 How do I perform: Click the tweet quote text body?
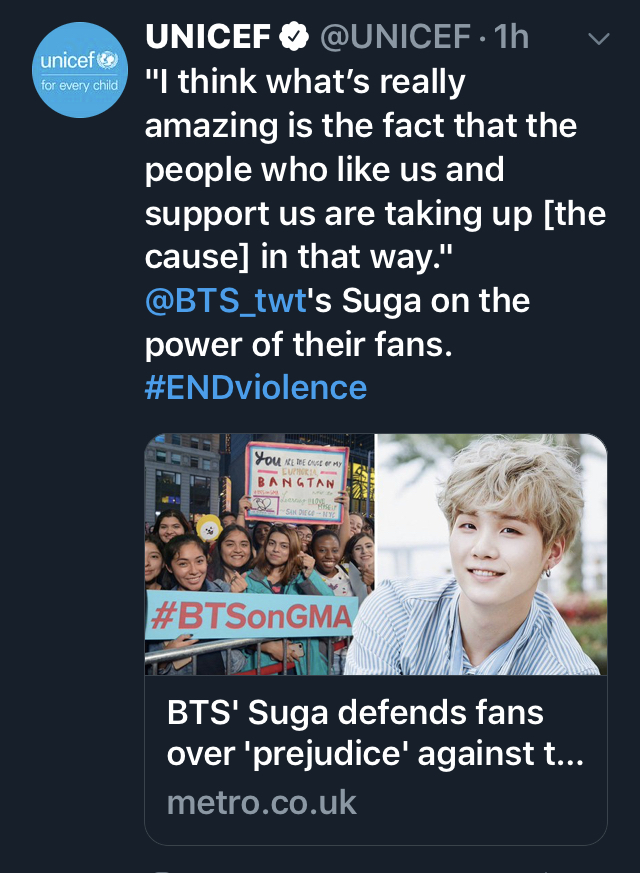pos(375,169)
